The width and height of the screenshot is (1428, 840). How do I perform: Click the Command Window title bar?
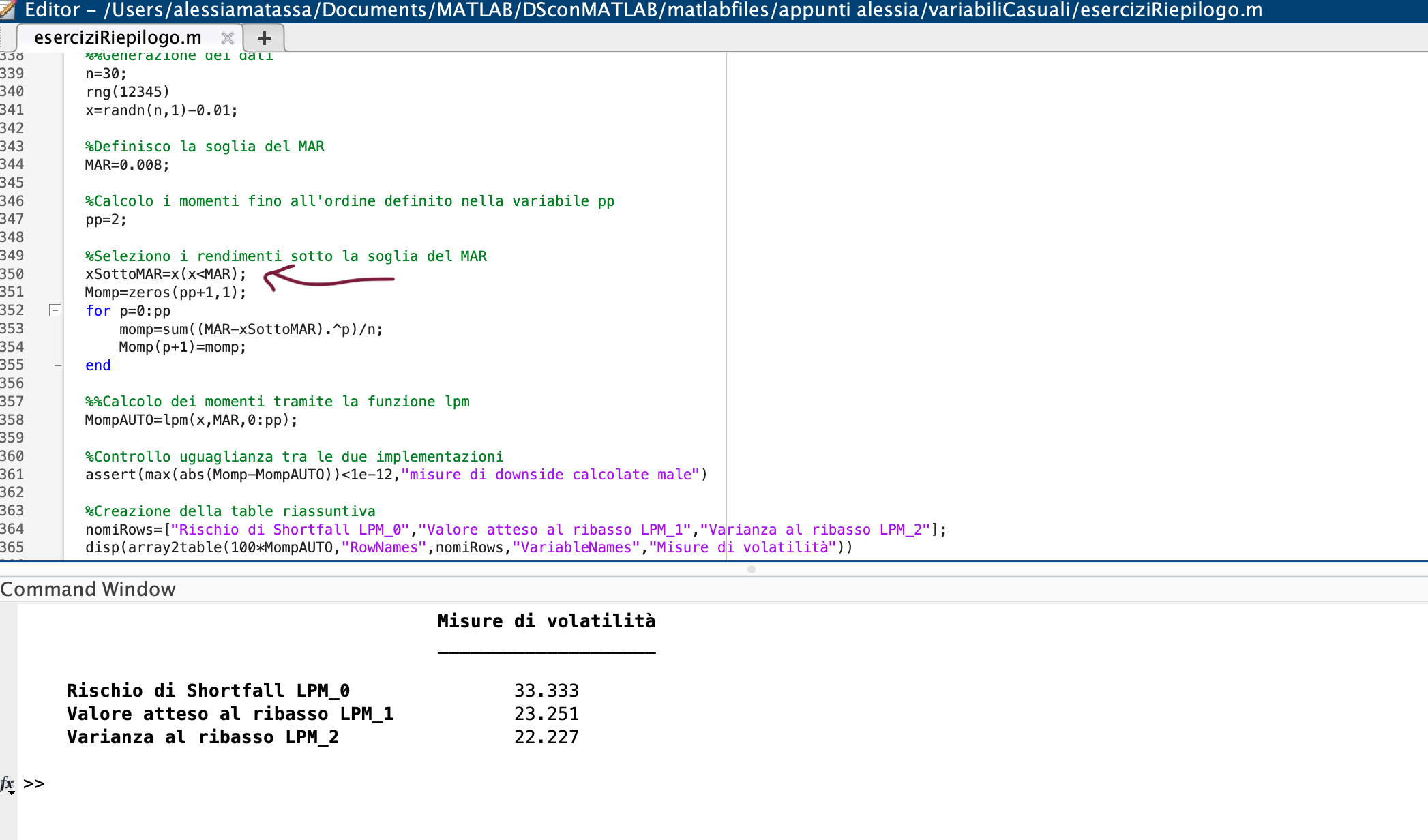(x=714, y=589)
